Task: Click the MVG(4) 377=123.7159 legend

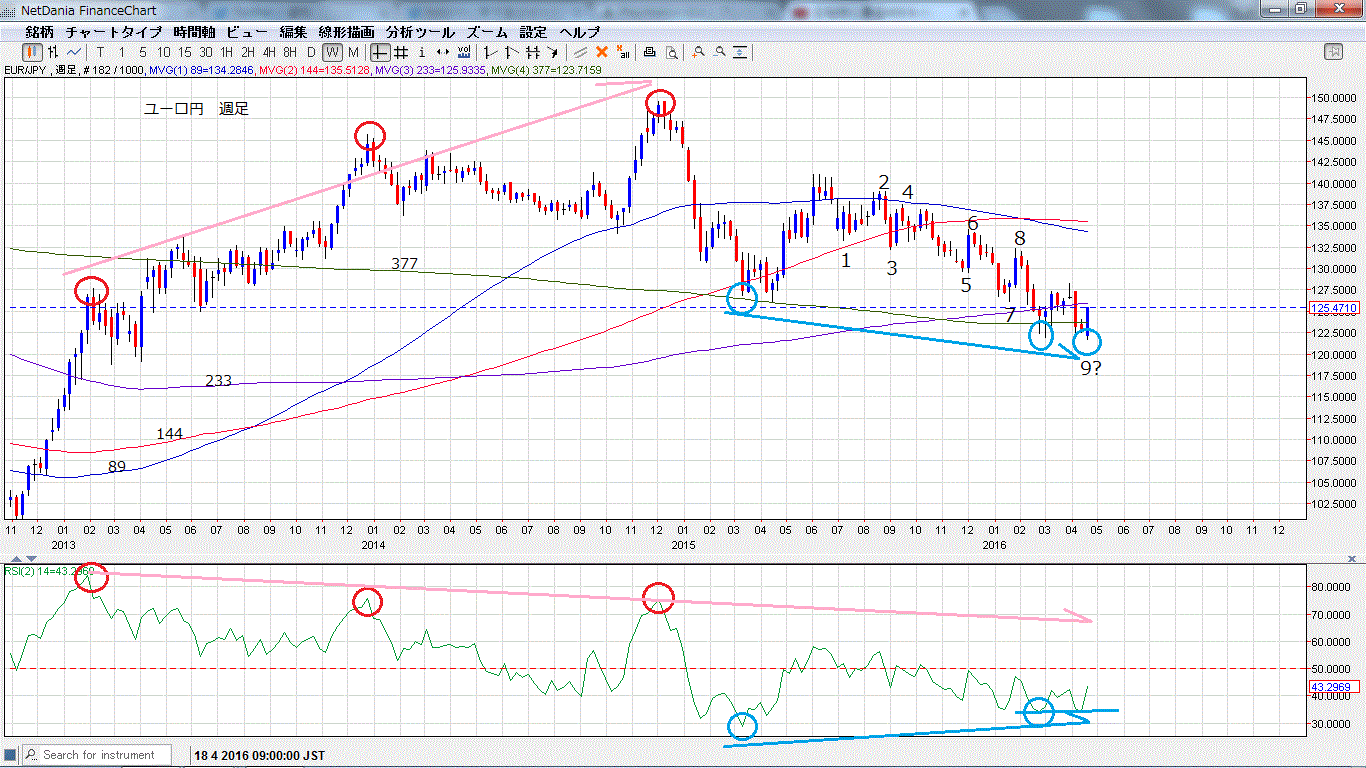Action: point(546,70)
